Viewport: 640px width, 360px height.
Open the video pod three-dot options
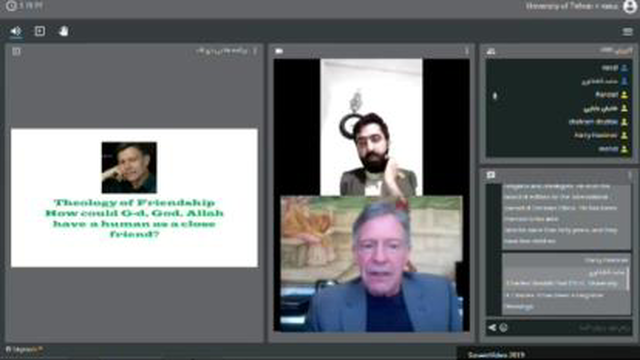467,51
